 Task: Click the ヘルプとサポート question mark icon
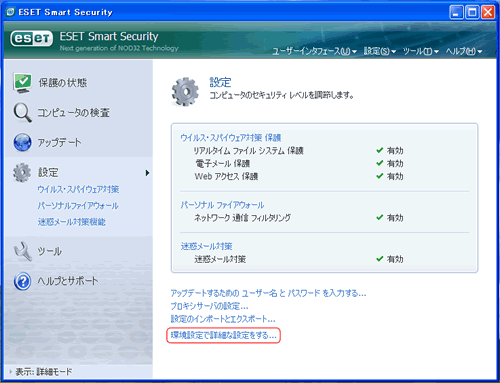pos(22,281)
